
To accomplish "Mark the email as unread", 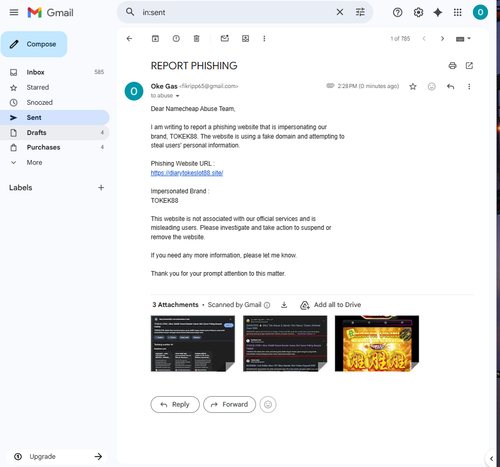I will (225, 39).
